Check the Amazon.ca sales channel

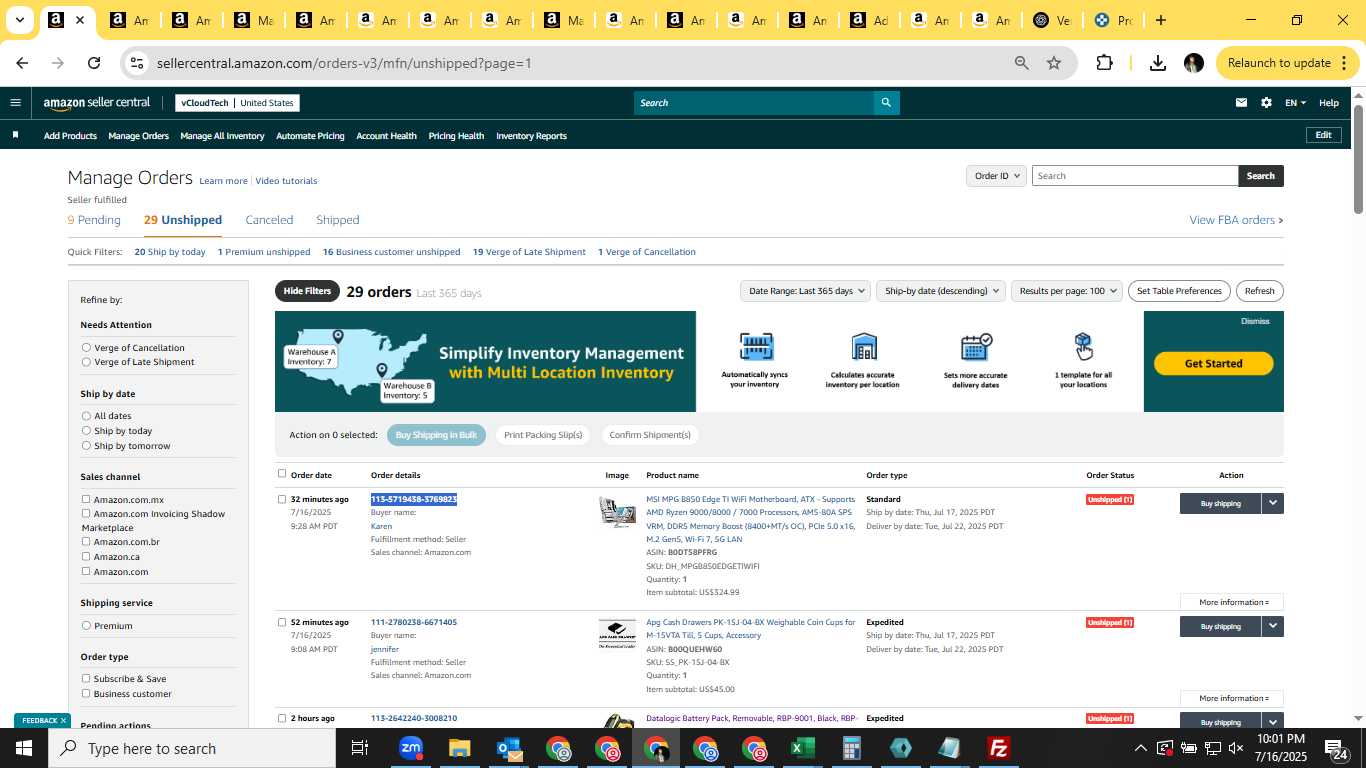point(86,556)
